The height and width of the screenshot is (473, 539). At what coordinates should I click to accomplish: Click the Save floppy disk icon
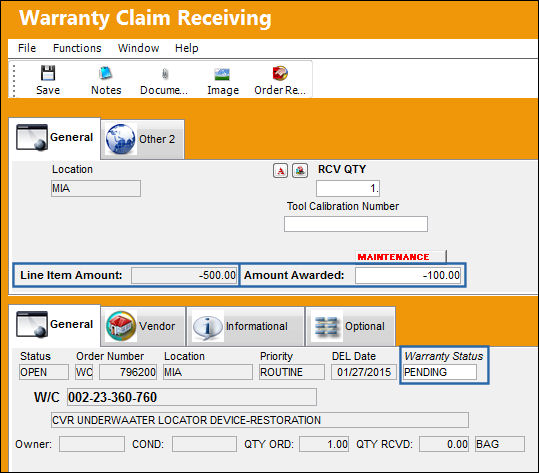[x=48, y=73]
